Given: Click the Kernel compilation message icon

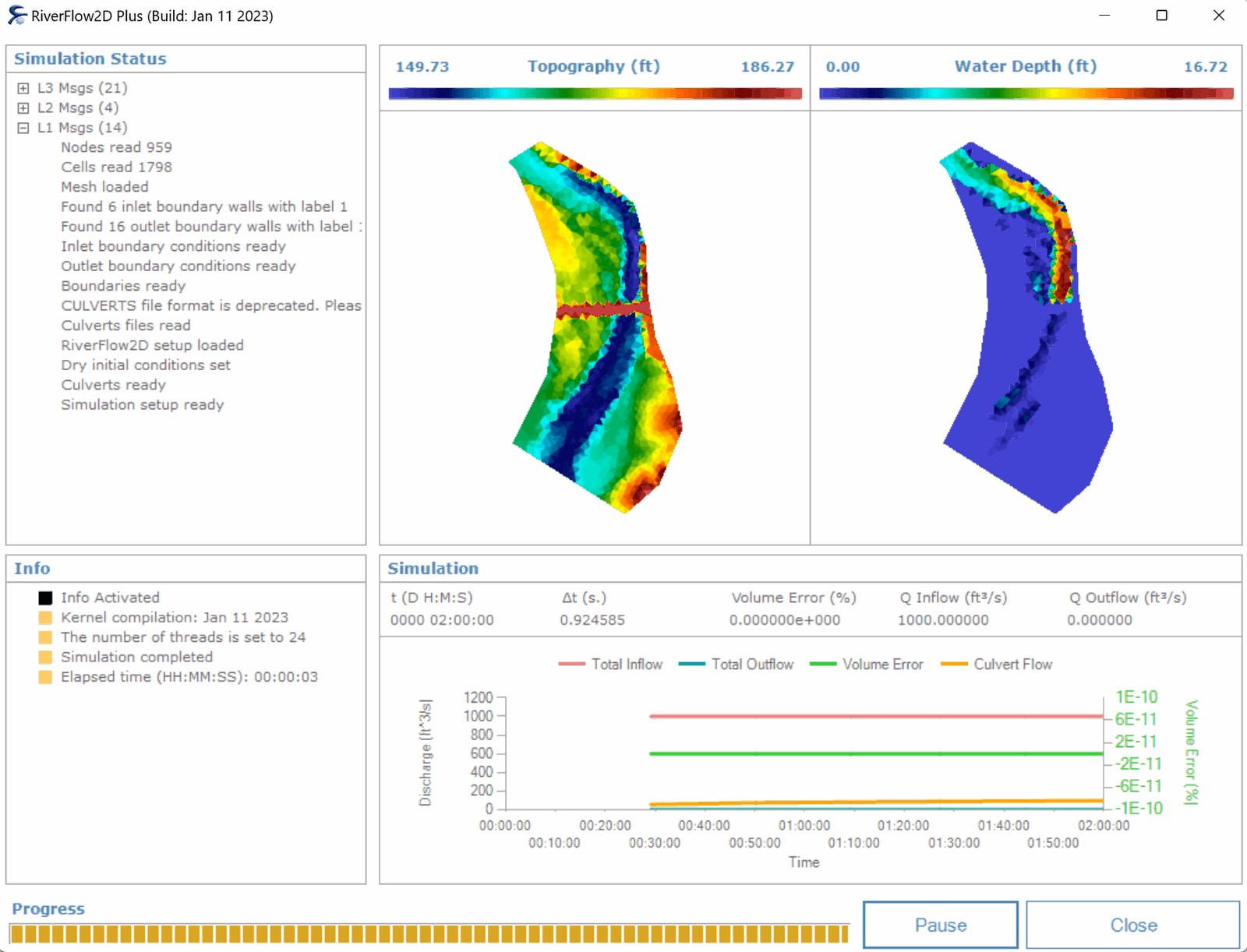Looking at the screenshot, I should (45, 618).
